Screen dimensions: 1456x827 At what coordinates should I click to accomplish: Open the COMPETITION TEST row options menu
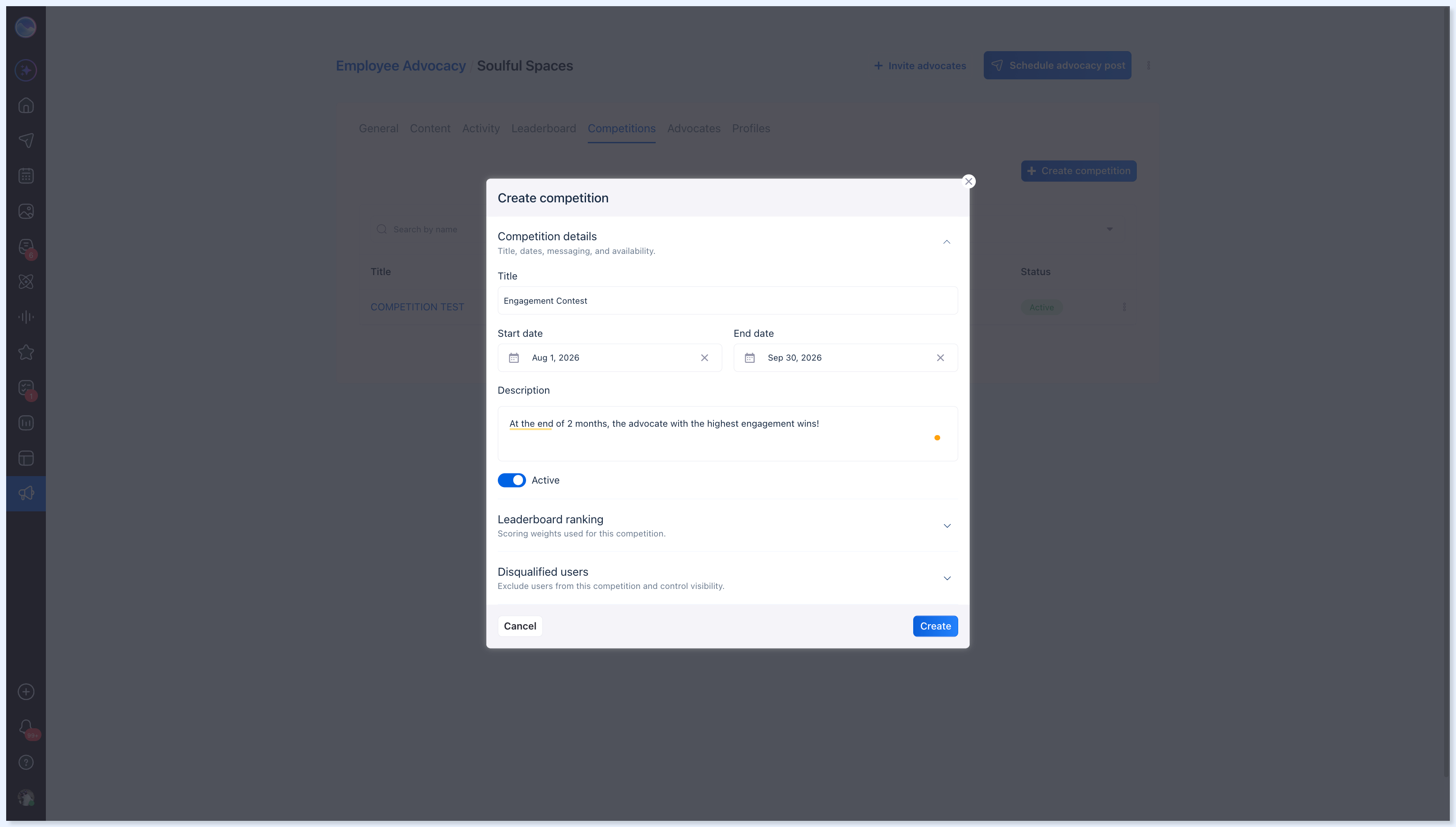(x=1124, y=307)
